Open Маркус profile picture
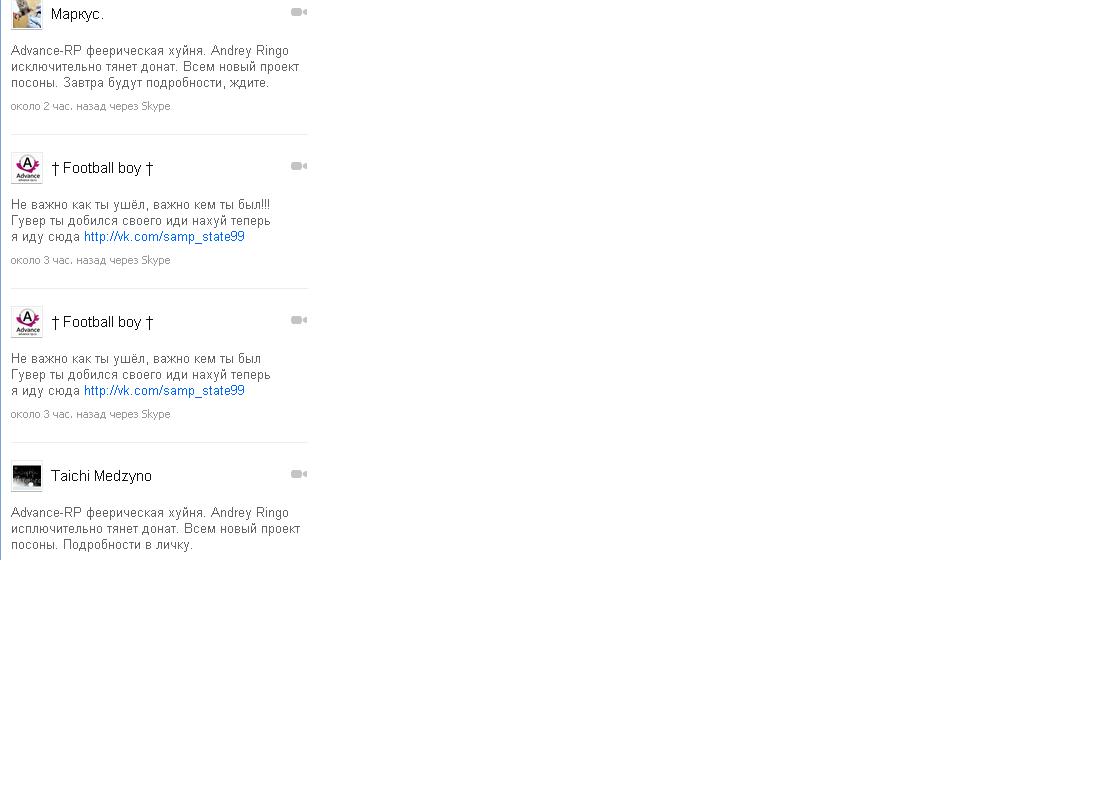1093x807 pixels. click(x=26, y=15)
